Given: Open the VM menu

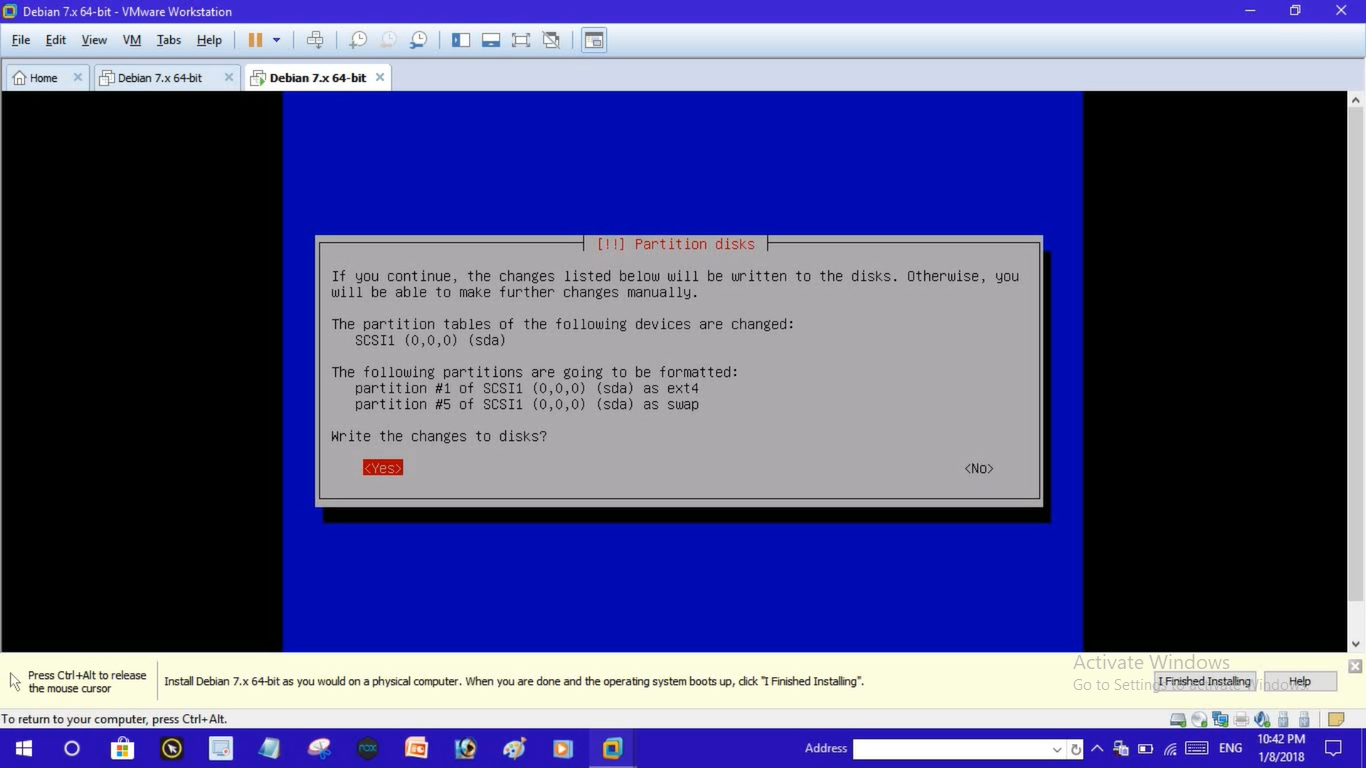Looking at the screenshot, I should tap(132, 40).
